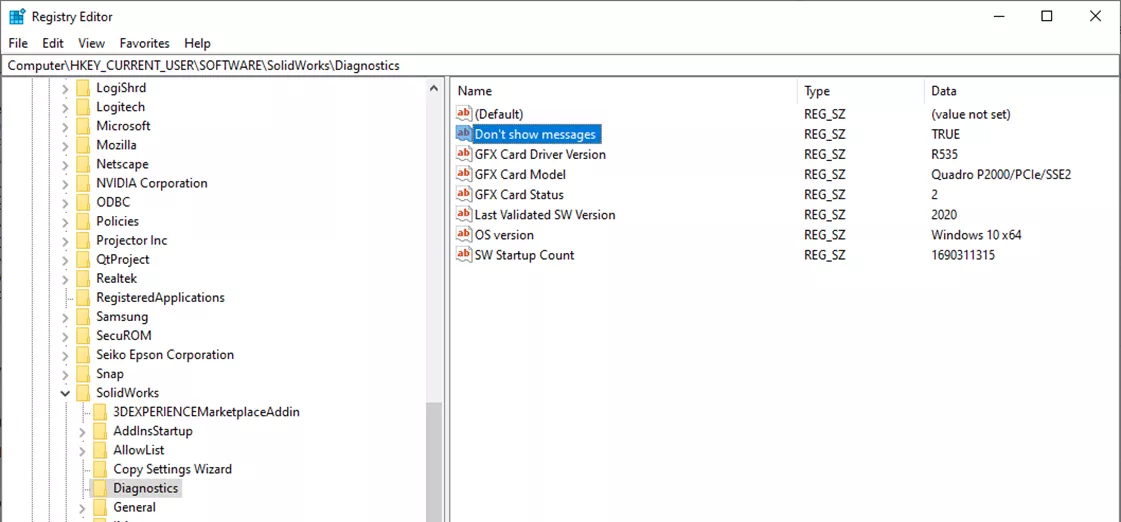The height and width of the screenshot is (522, 1121).
Task: Expand the ODBC key
Action: point(65,202)
